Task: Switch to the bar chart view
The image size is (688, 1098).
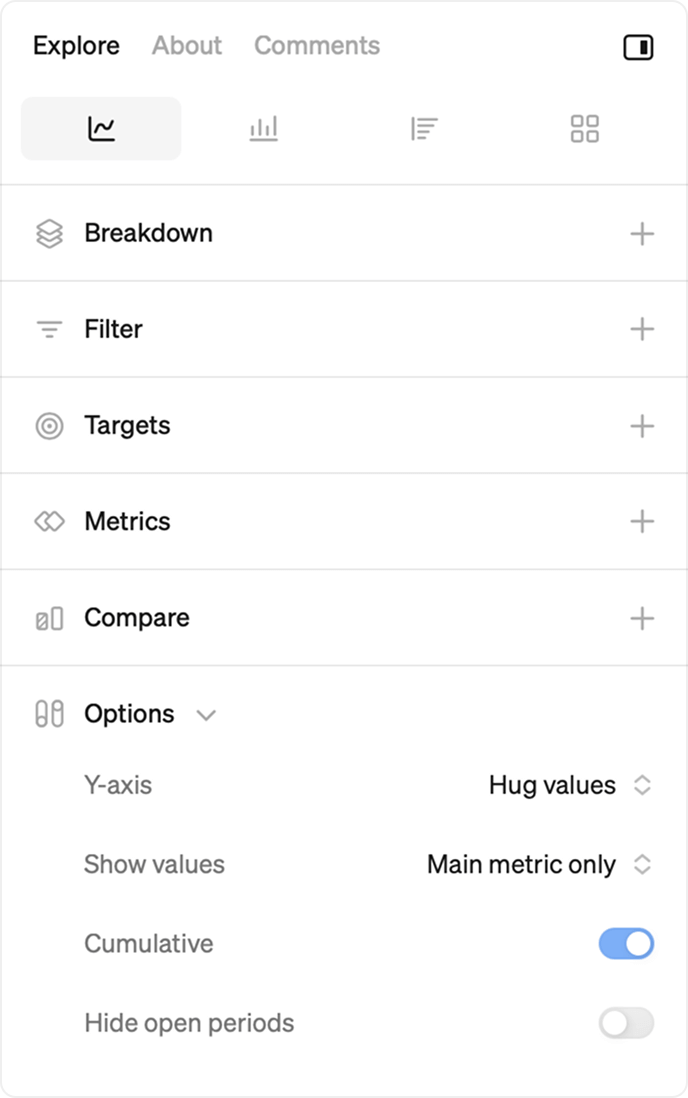Action: coord(263,129)
